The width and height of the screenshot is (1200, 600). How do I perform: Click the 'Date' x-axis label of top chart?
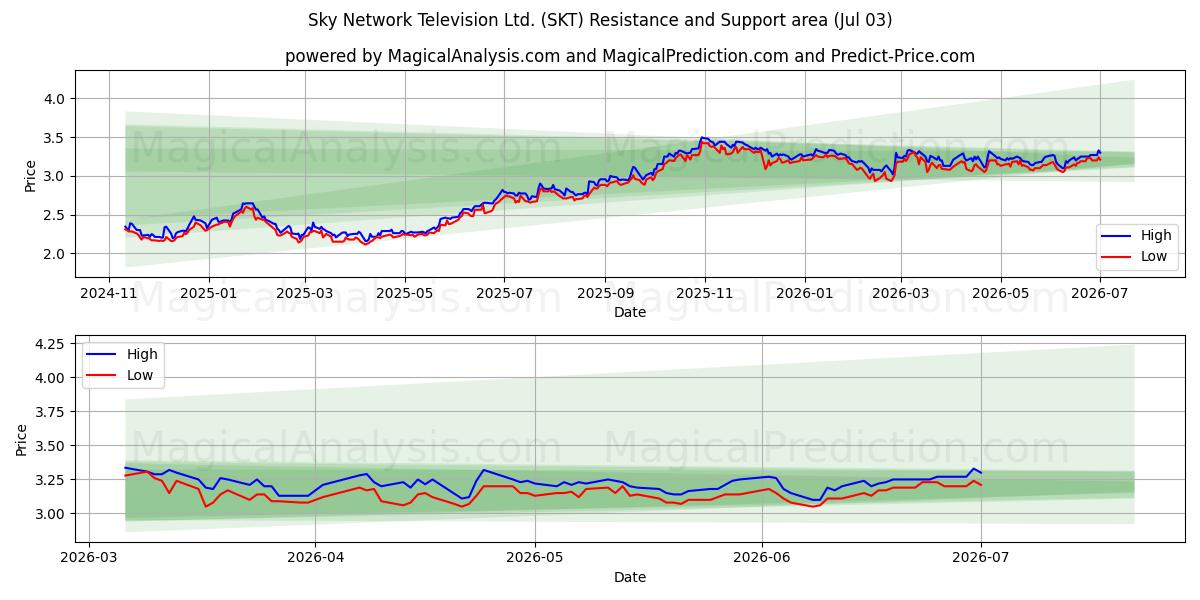630,312
